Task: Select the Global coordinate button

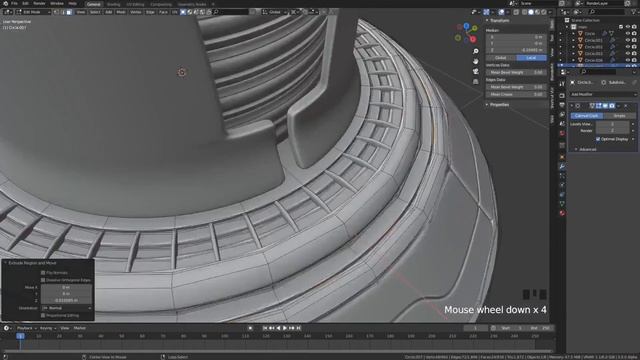Action: [x=501, y=58]
